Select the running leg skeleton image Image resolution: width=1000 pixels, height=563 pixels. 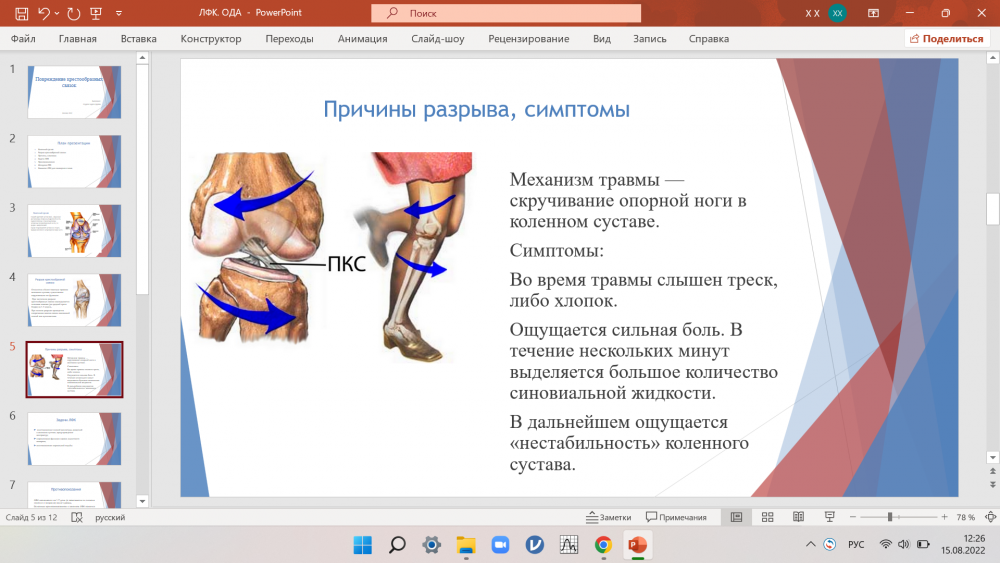pos(413,258)
